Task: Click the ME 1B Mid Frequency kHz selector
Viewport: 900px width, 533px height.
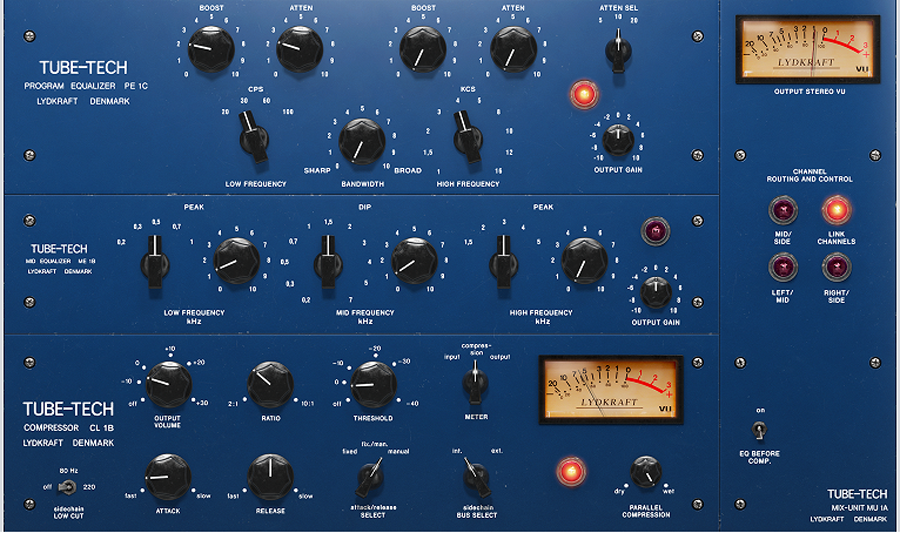Action: click(x=328, y=262)
